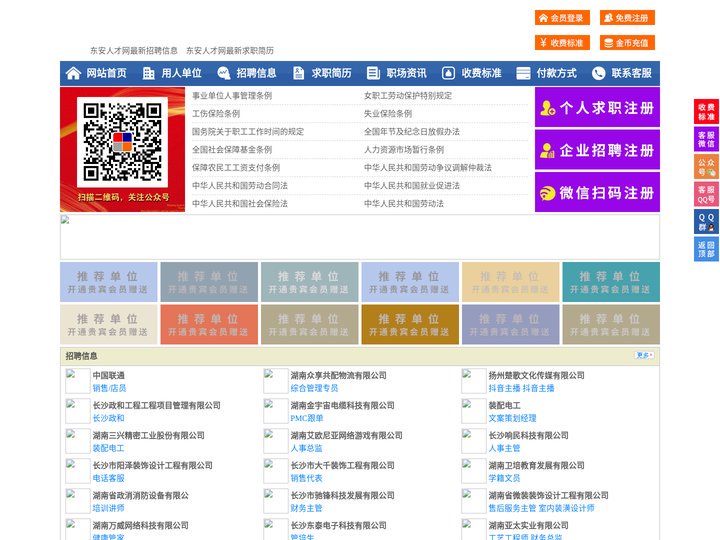Image resolution: width=720 pixels, height=540 pixels.
Task: Click the chat icon beside 招聘信息
Action: click(x=224, y=73)
